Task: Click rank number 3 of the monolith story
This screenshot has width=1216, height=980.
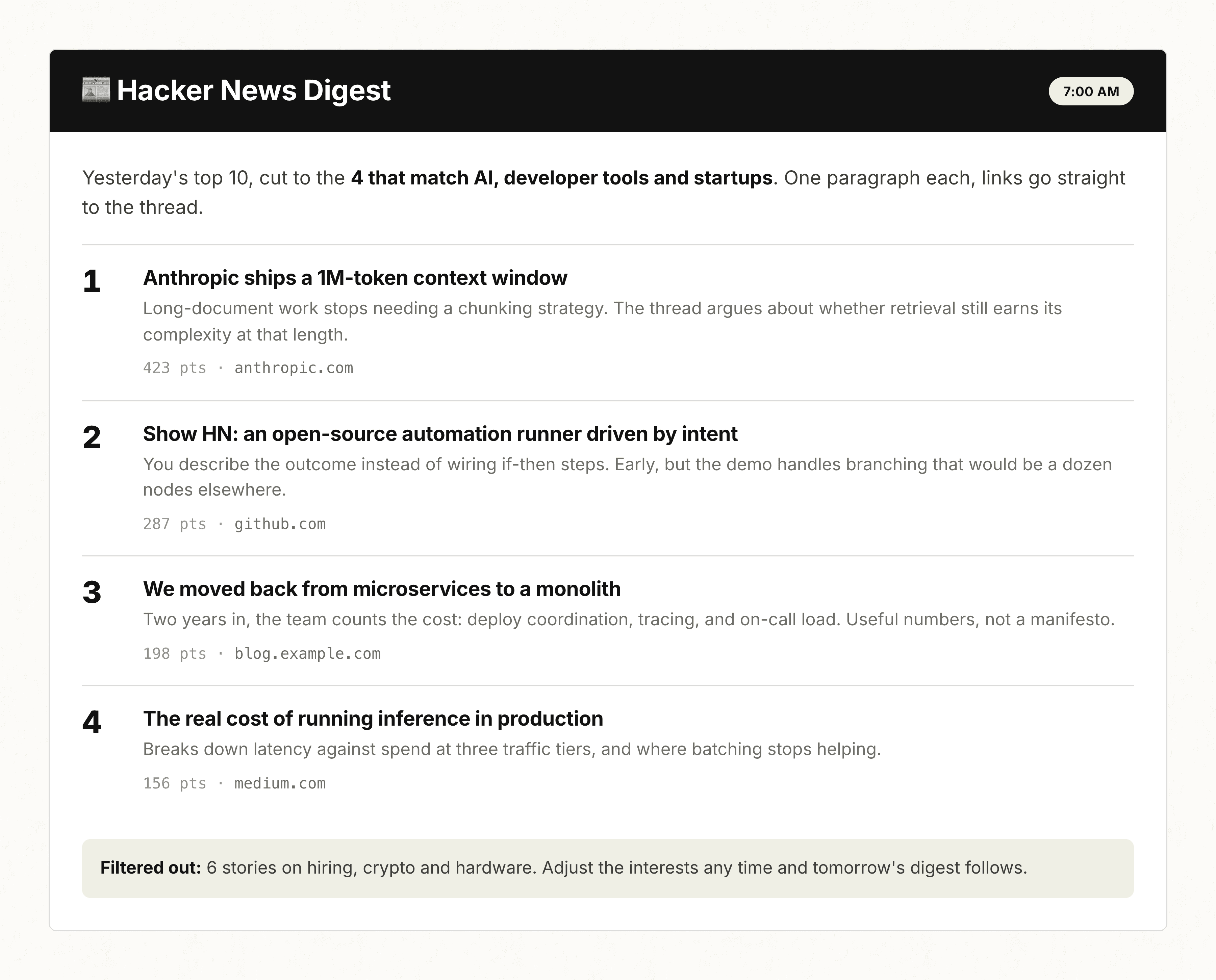Action: tap(92, 593)
